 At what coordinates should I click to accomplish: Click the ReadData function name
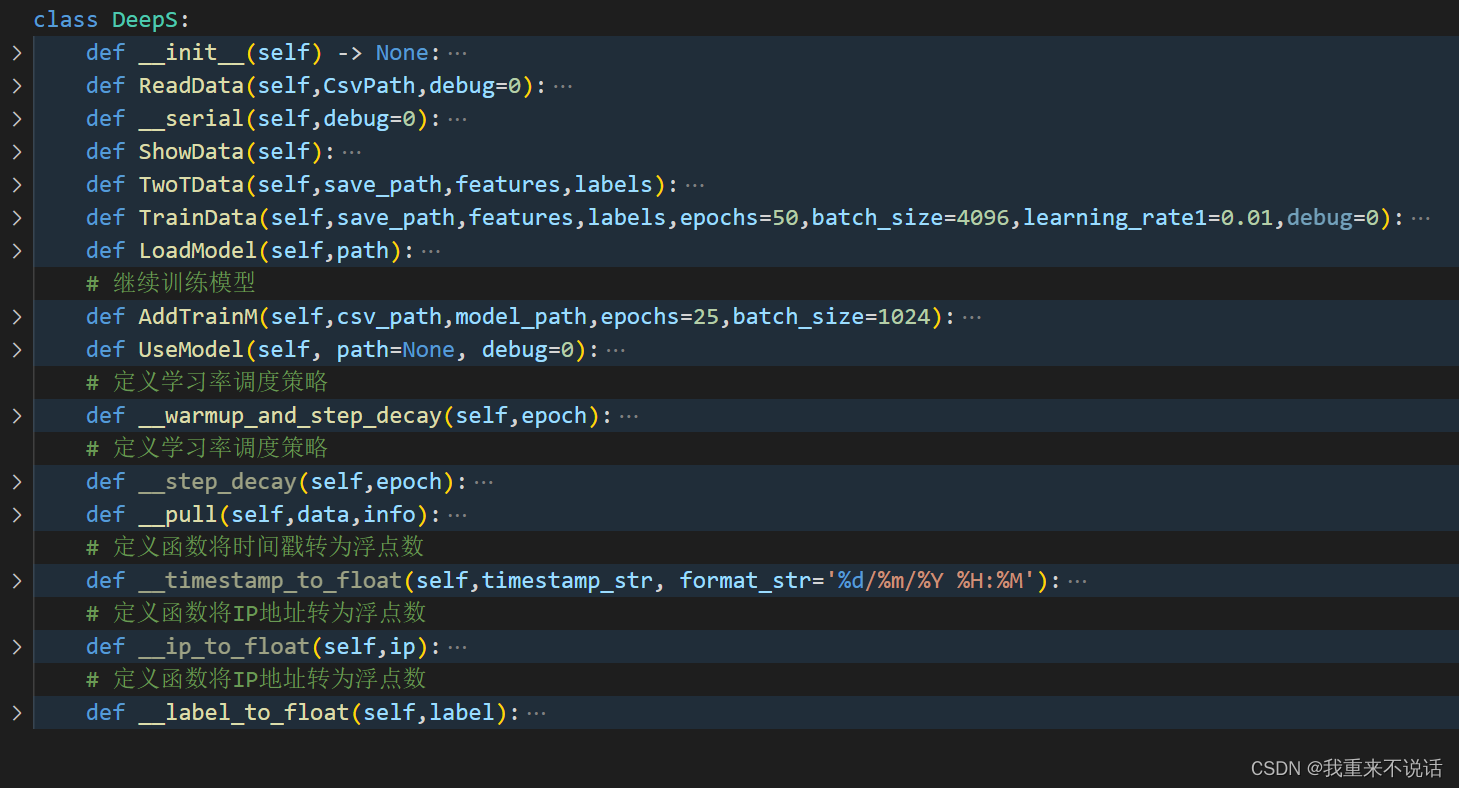(191, 86)
